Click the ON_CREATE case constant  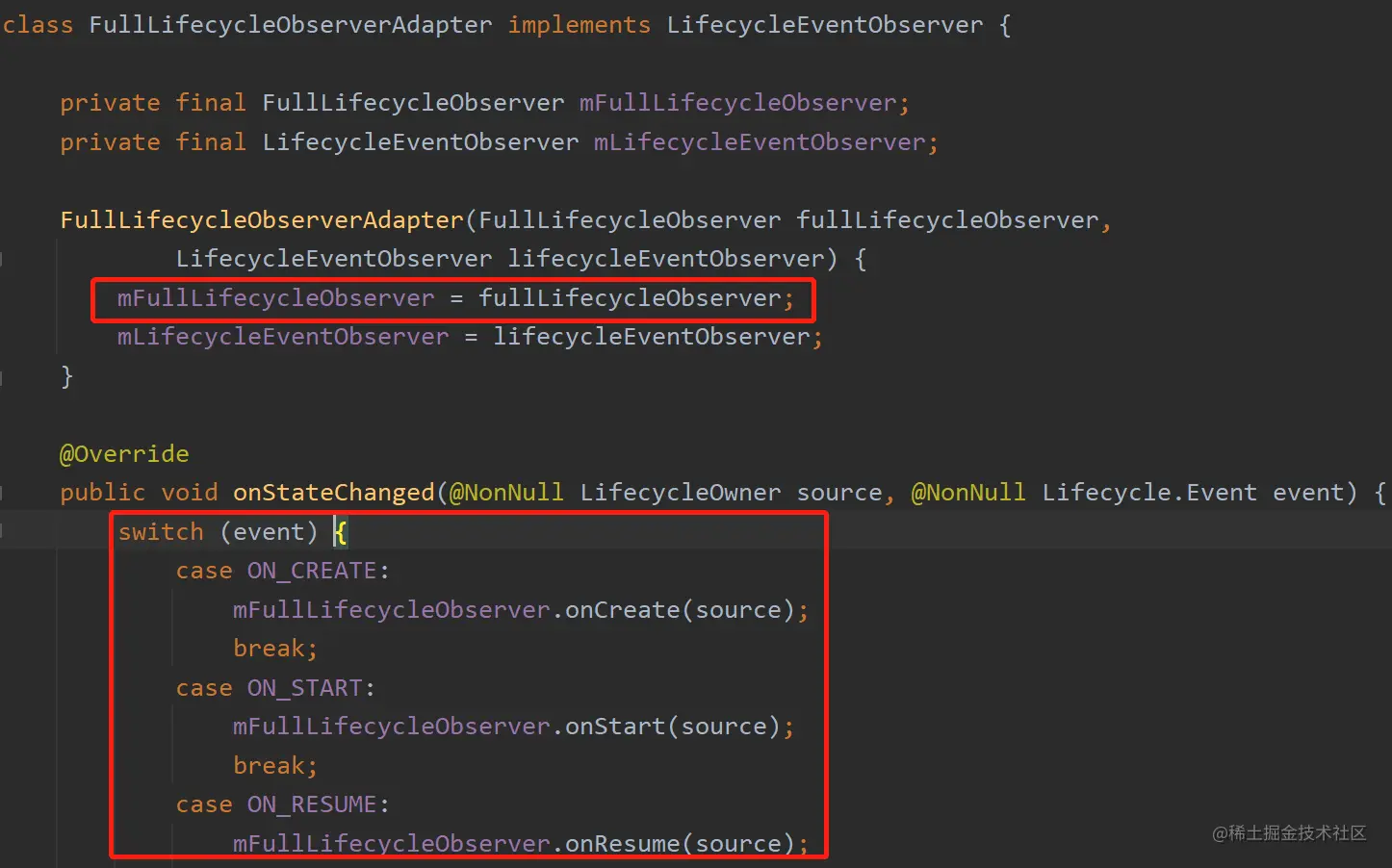(x=312, y=571)
